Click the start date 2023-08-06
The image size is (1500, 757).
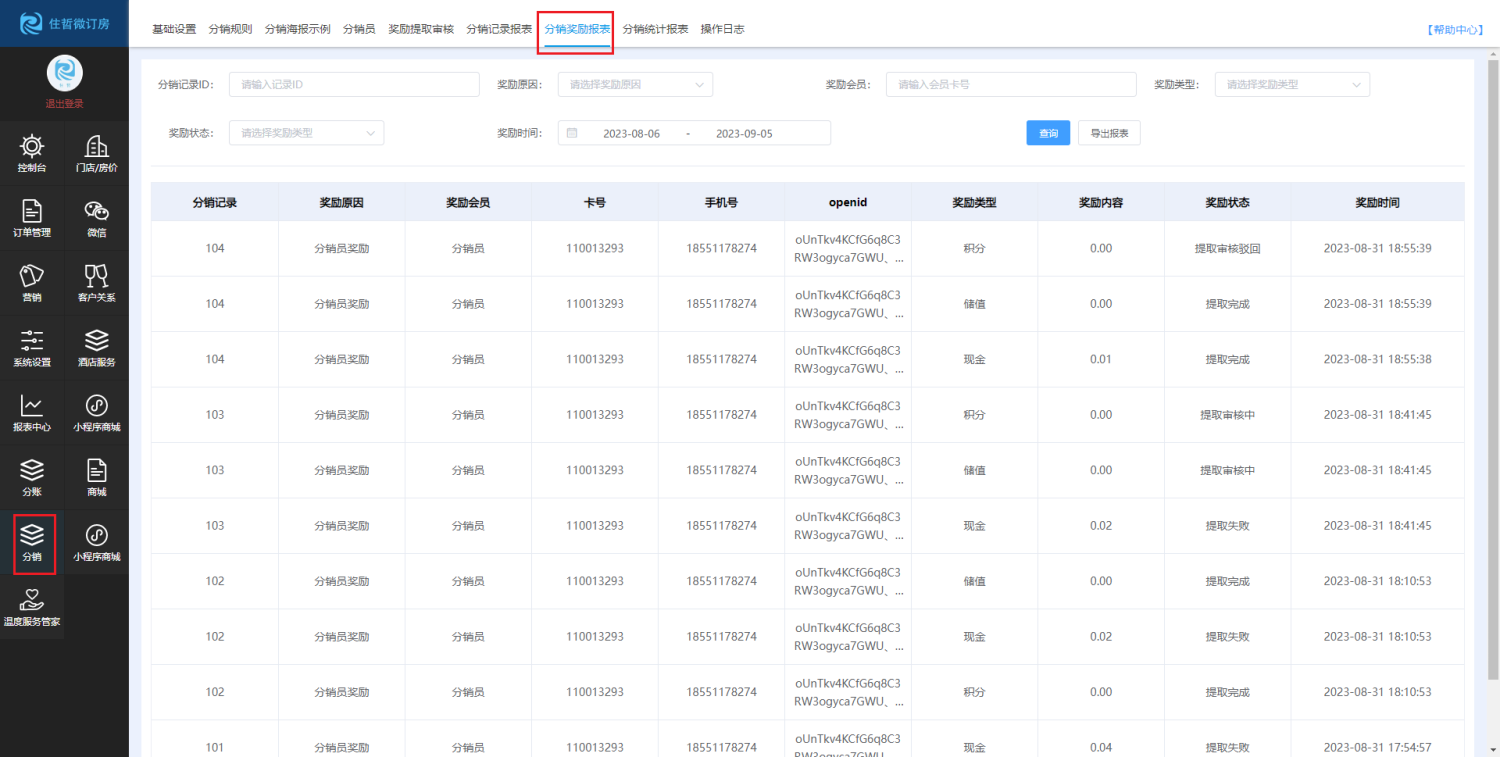point(631,133)
